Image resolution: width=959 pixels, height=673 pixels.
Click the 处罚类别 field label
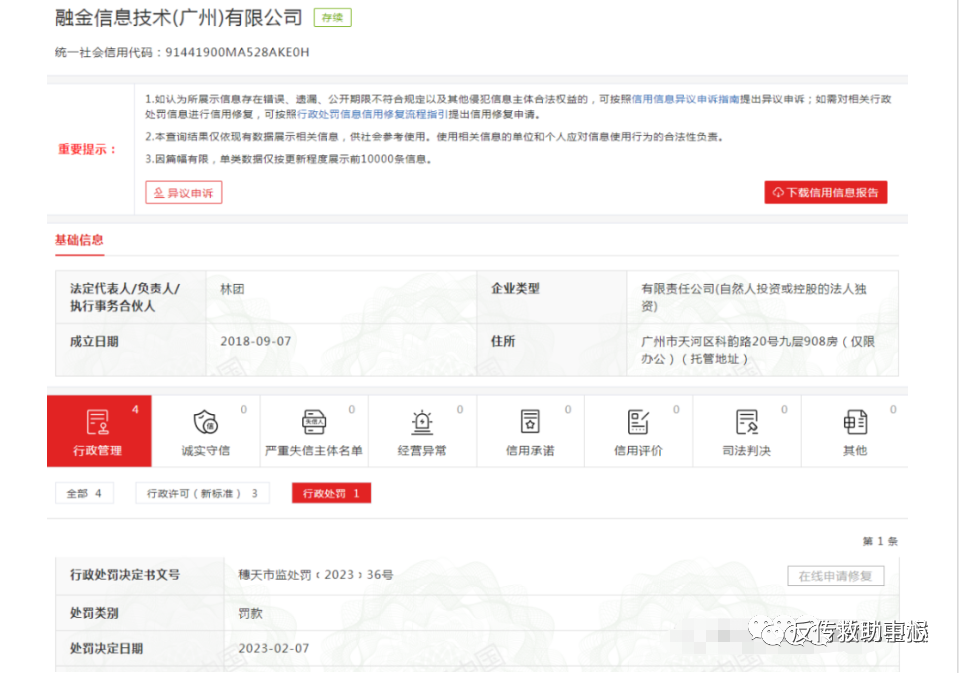coord(94,612)
